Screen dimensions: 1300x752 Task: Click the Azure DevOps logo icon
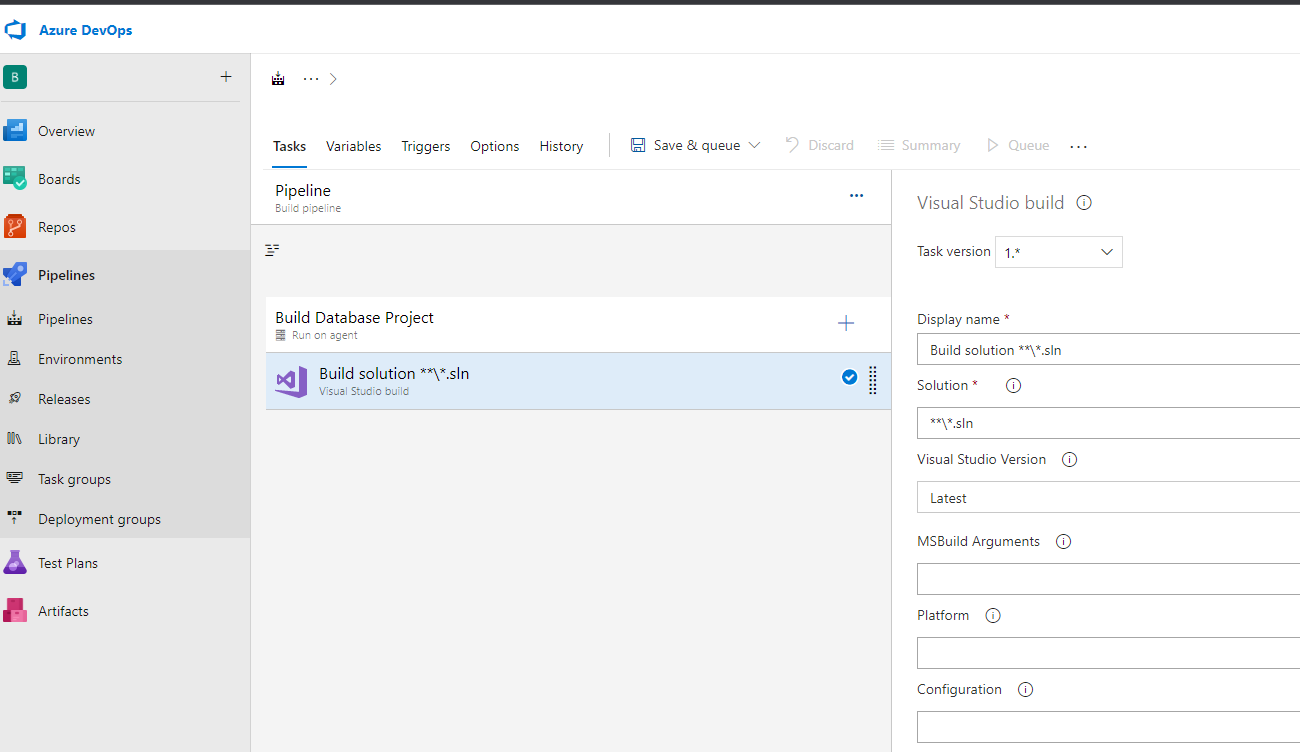pos(15,30)
